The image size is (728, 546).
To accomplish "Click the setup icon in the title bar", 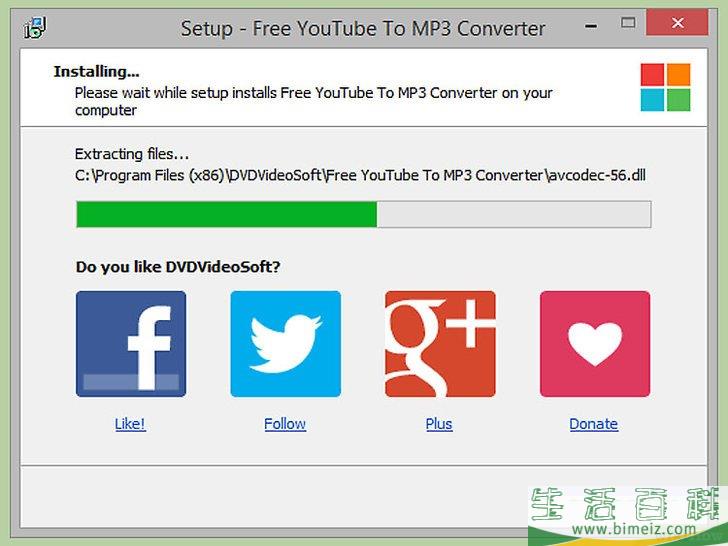I will 35,28.
